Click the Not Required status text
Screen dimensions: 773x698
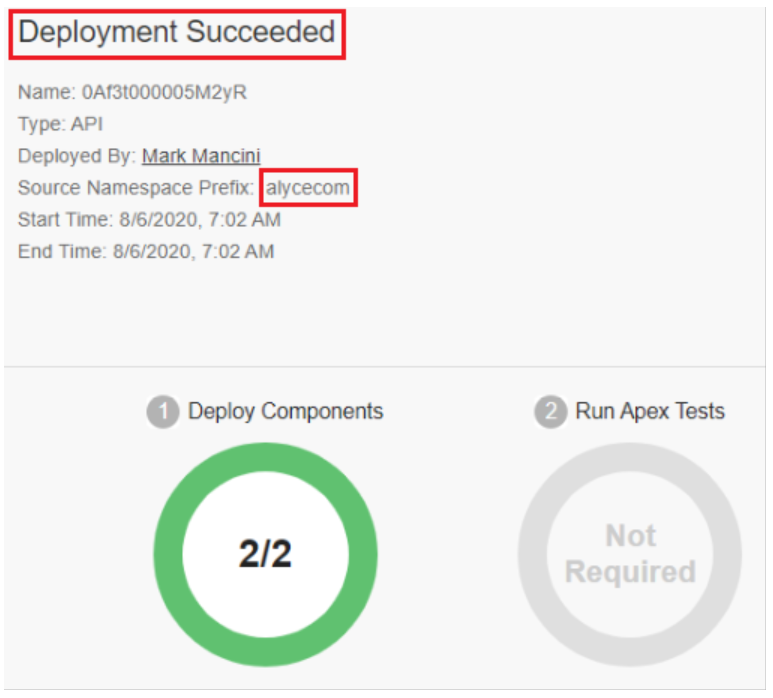(630, 554)
